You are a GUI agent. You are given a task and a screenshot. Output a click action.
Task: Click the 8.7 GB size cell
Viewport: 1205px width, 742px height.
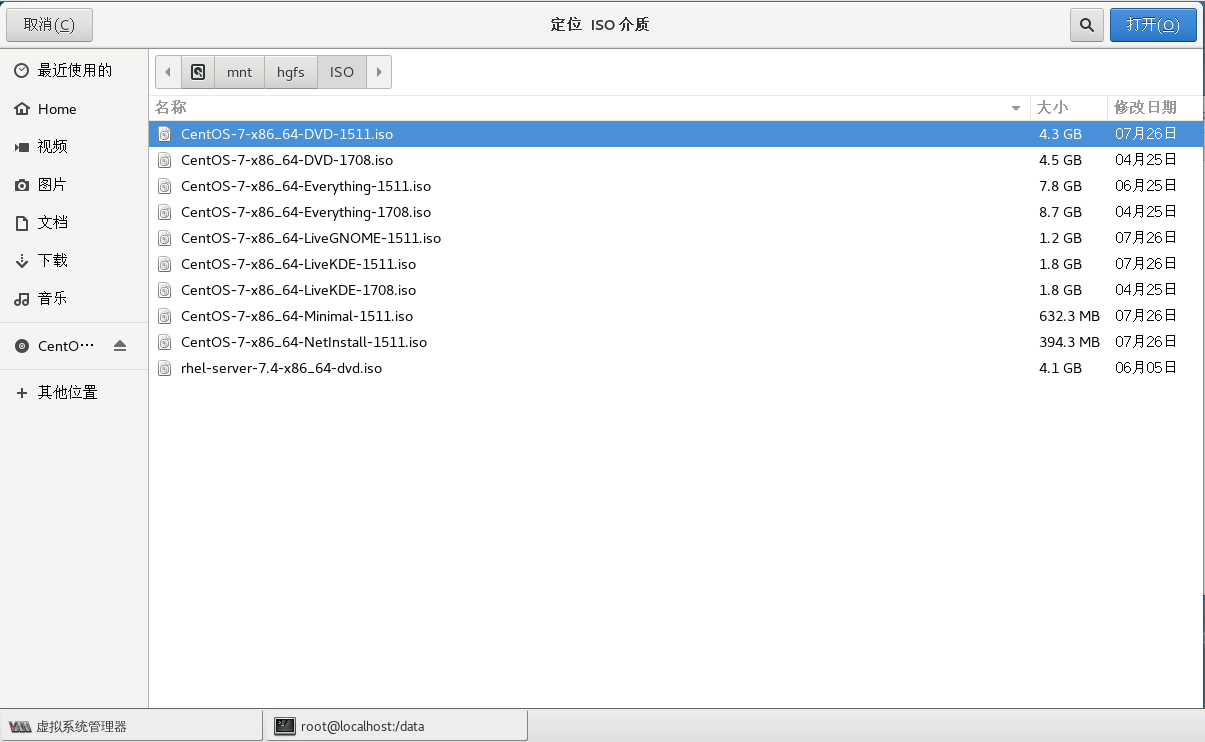click(x=1060, y=212)
